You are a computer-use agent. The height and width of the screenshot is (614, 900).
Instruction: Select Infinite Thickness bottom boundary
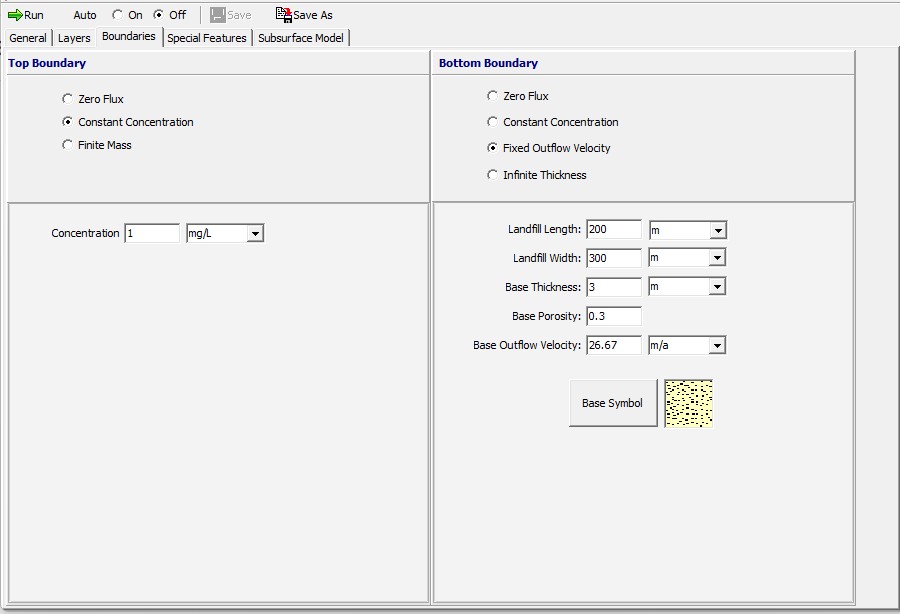(x=492, y=175)
